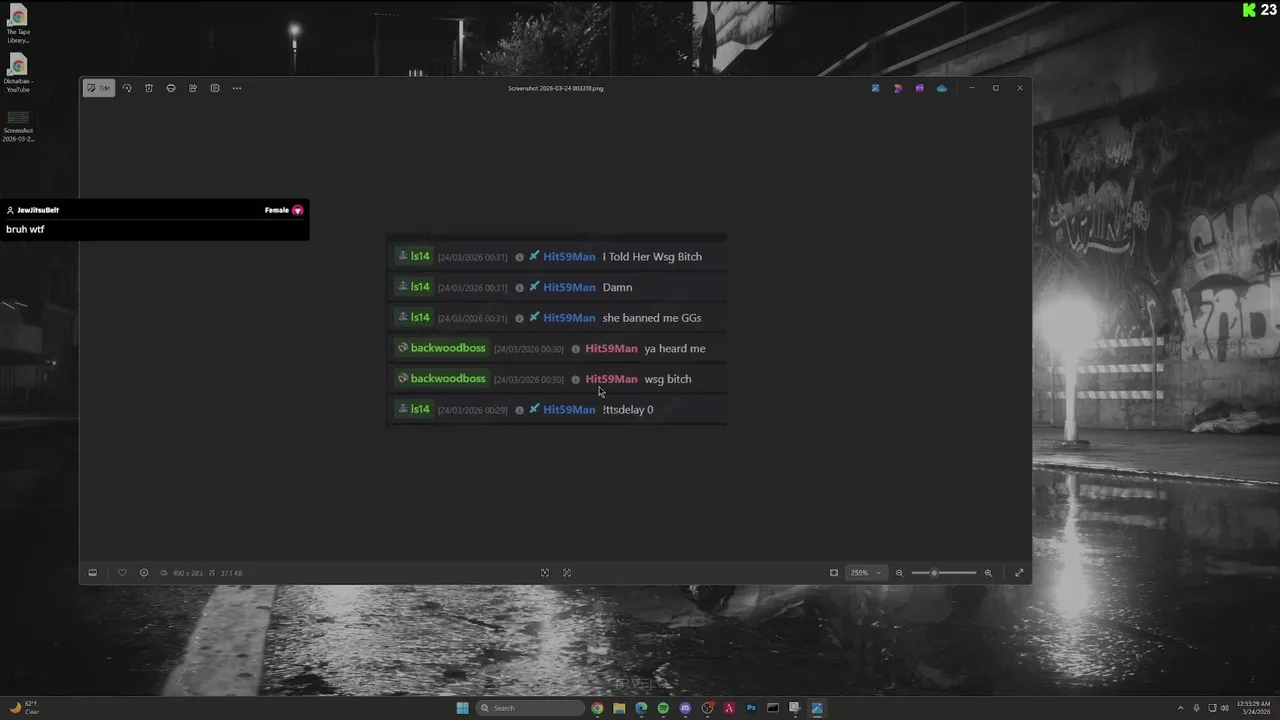Rotate the image with the rotate icon
This screenshot has height=720, width=1280.
[127, 88]
